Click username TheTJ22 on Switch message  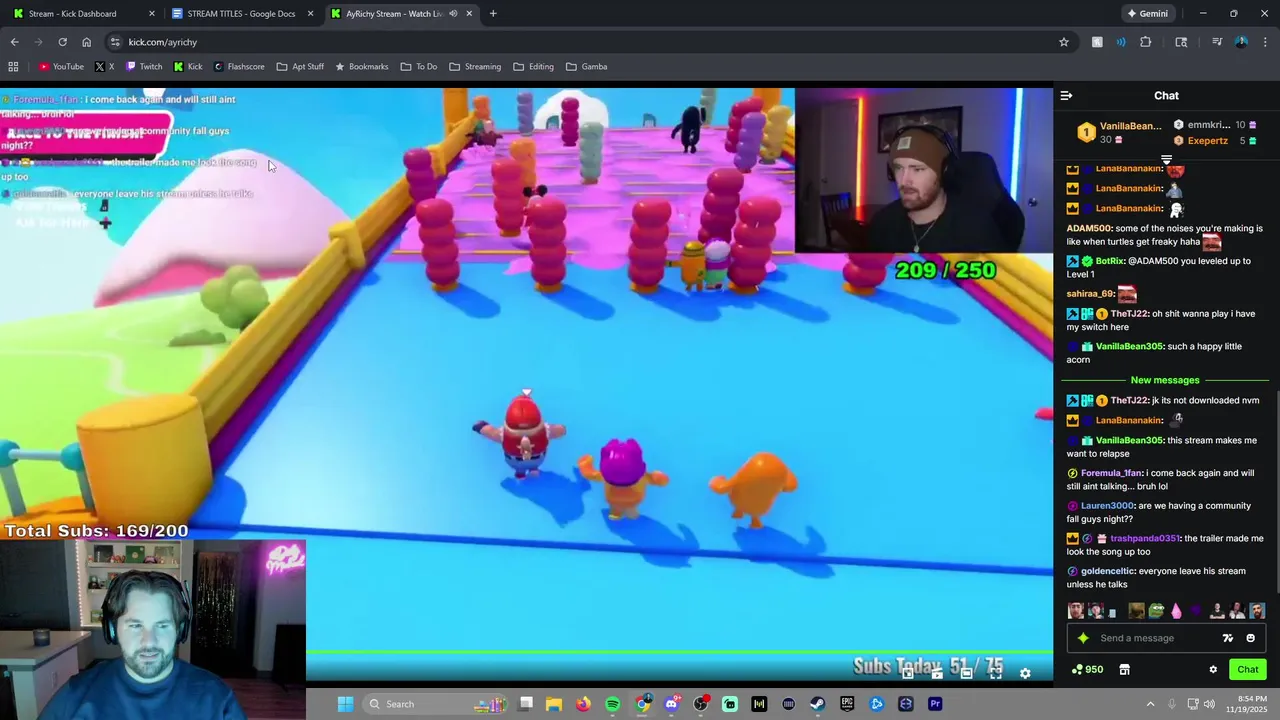click(1128, 314)
